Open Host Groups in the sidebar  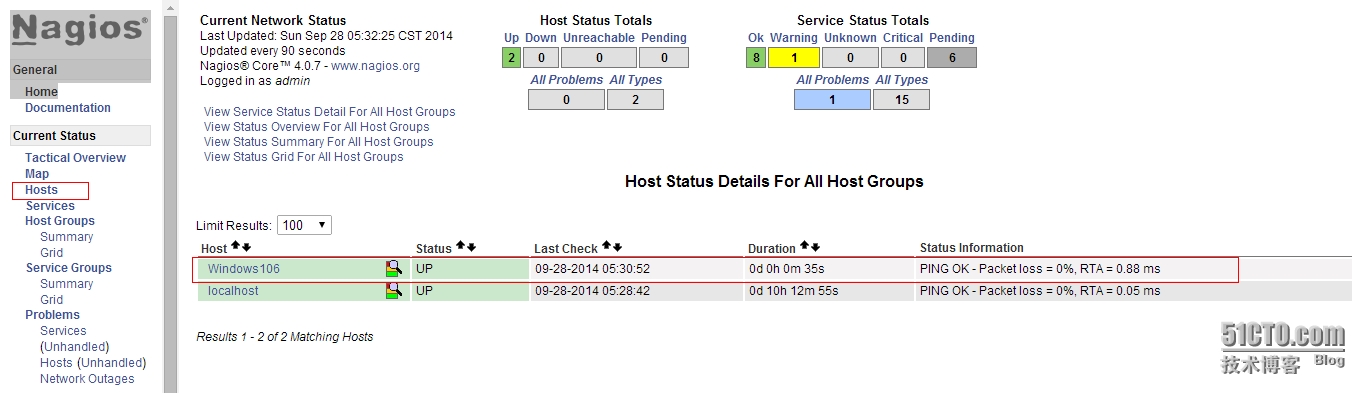pyautogui.click(x=60, y=221)
